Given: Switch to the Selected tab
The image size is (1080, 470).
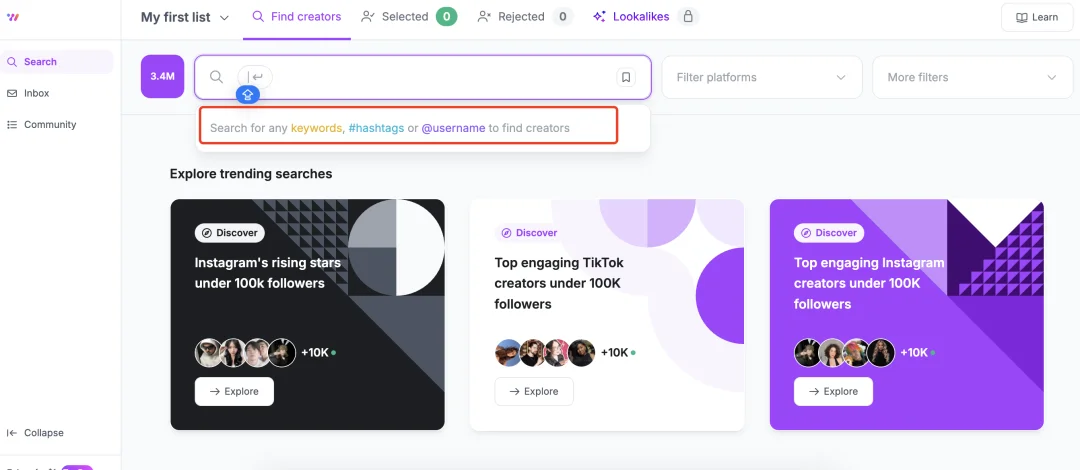Looking at the screenshot, I should 408,17.
